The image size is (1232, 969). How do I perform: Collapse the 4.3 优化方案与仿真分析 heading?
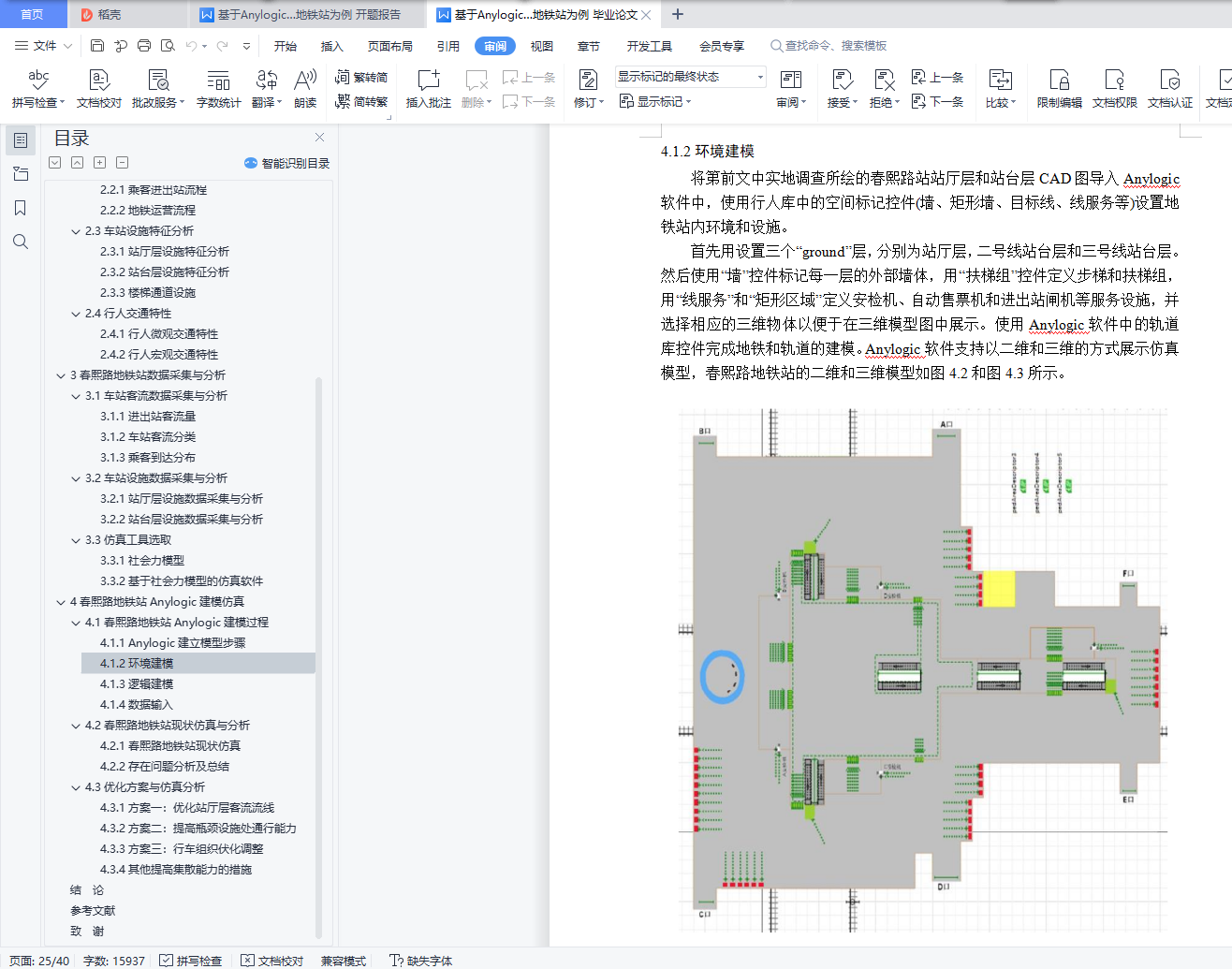(76, 787)
